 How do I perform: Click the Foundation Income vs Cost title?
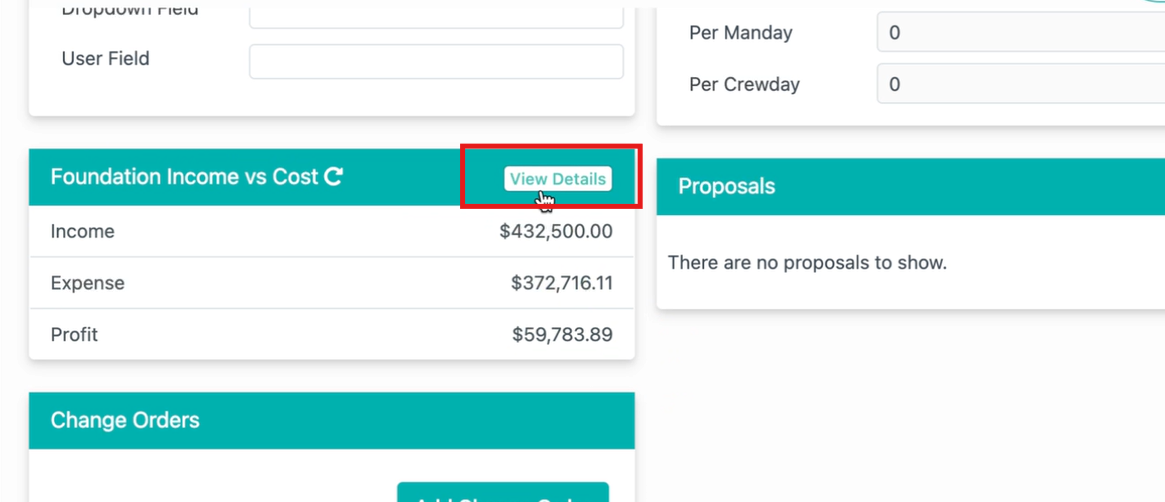point(184,177)
